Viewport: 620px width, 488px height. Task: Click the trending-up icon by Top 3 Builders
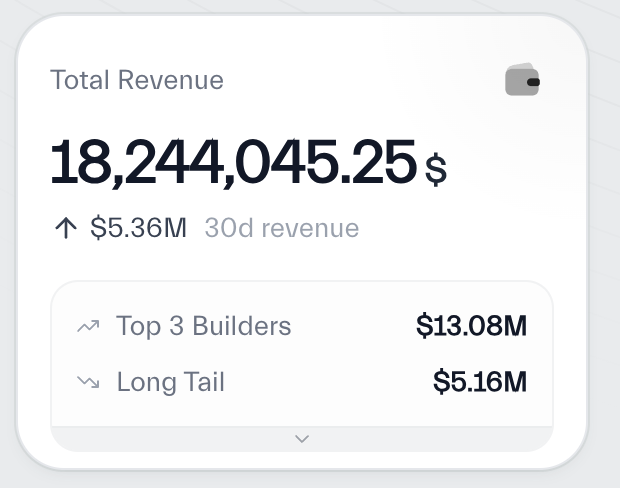pos(88,327)
